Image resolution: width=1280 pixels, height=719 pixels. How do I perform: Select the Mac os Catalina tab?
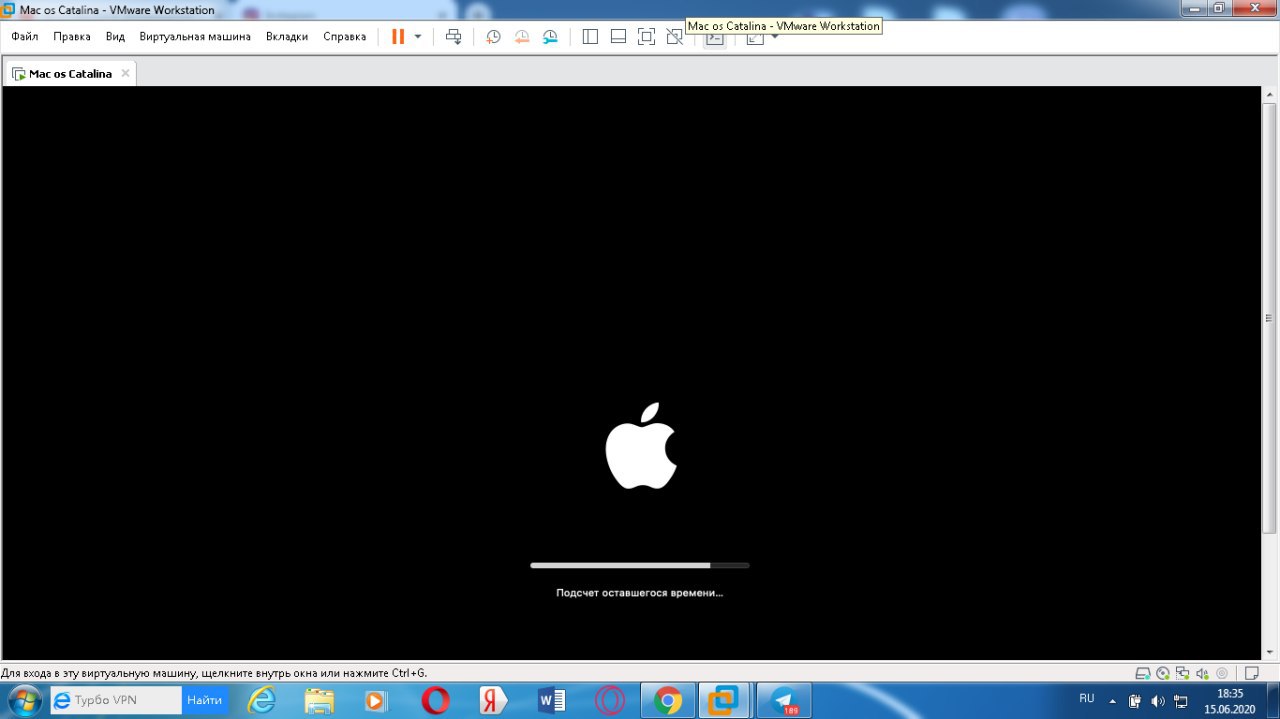[x=70, y=73]
